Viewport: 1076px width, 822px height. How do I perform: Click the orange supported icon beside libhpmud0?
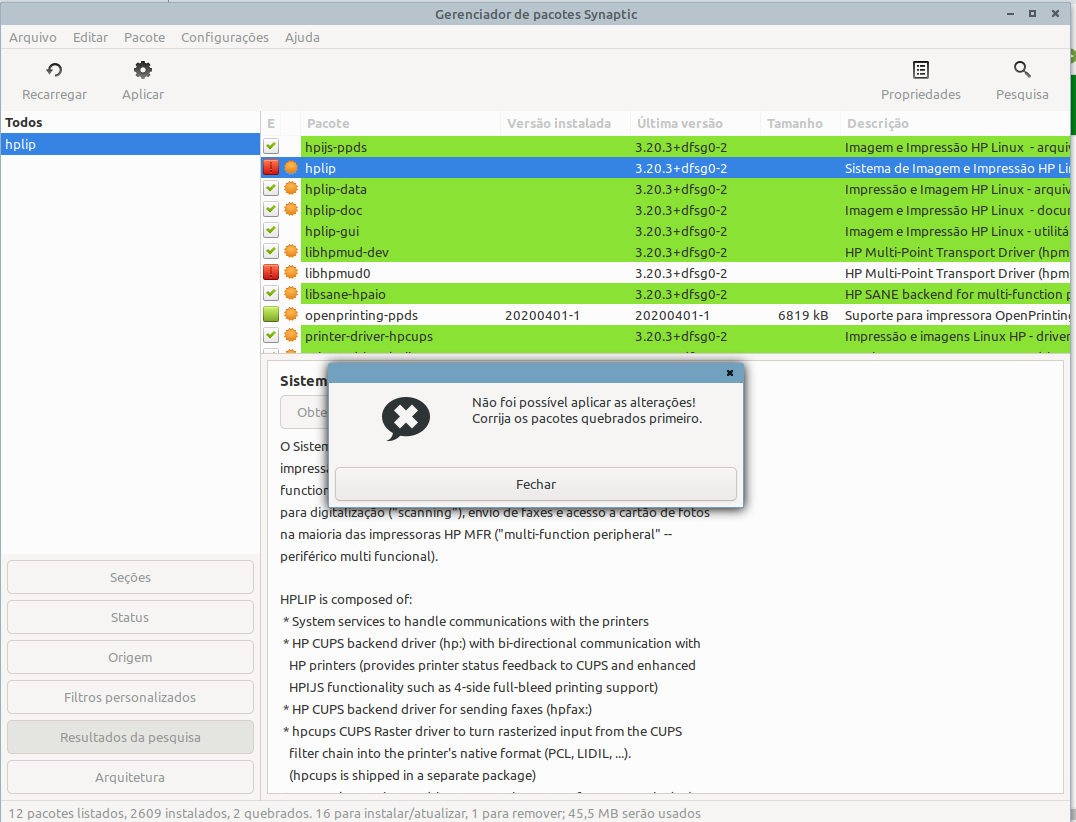(291, 273)
